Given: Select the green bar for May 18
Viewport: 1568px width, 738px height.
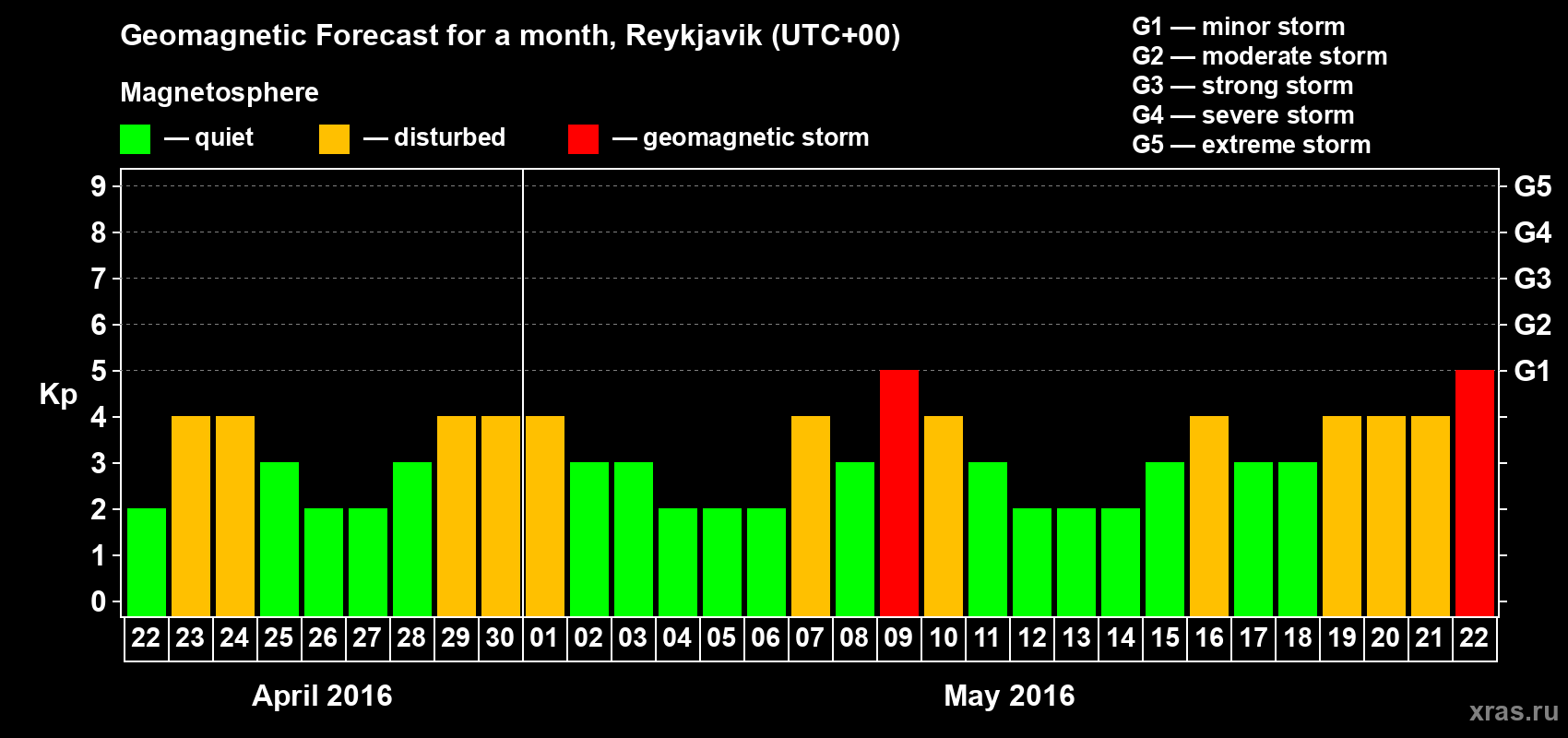Looking at the screenshot, I should pyautogui.click(x=1298, y=539).
